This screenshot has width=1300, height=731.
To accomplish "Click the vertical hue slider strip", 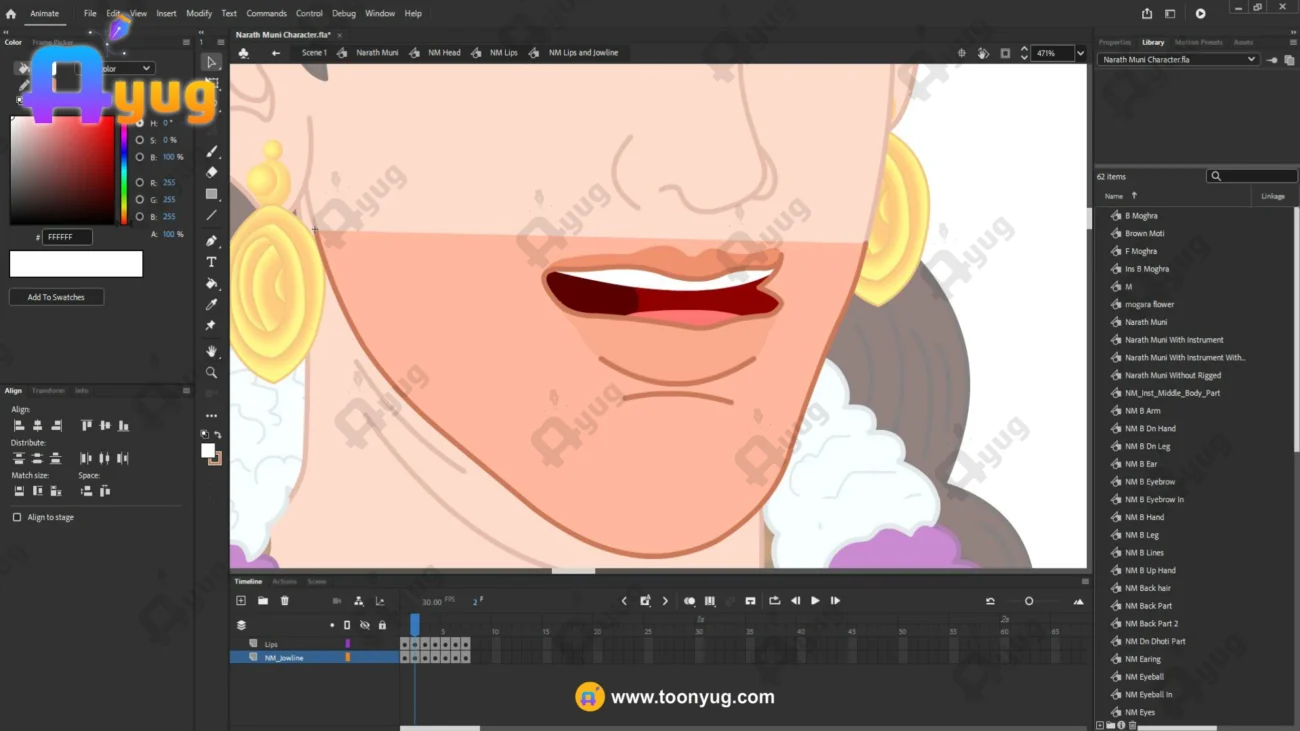I will (x=124, y=170).
